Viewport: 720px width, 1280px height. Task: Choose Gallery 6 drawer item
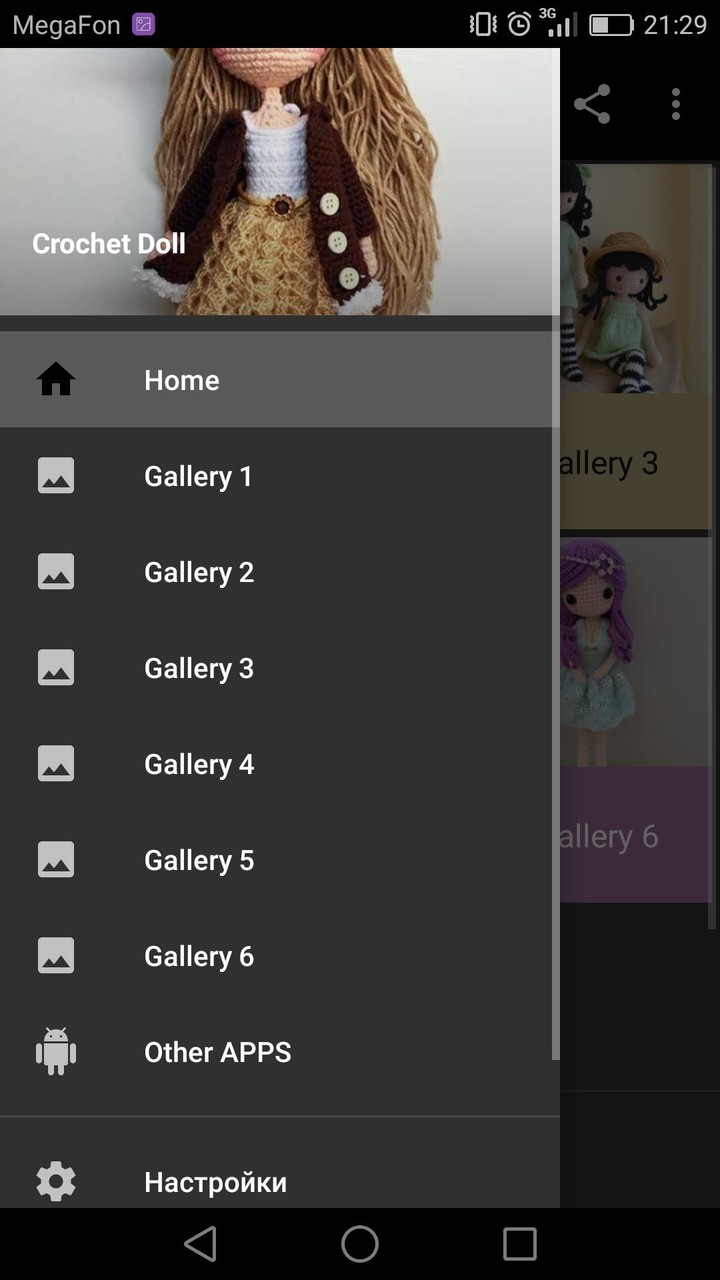pos(199,956)
